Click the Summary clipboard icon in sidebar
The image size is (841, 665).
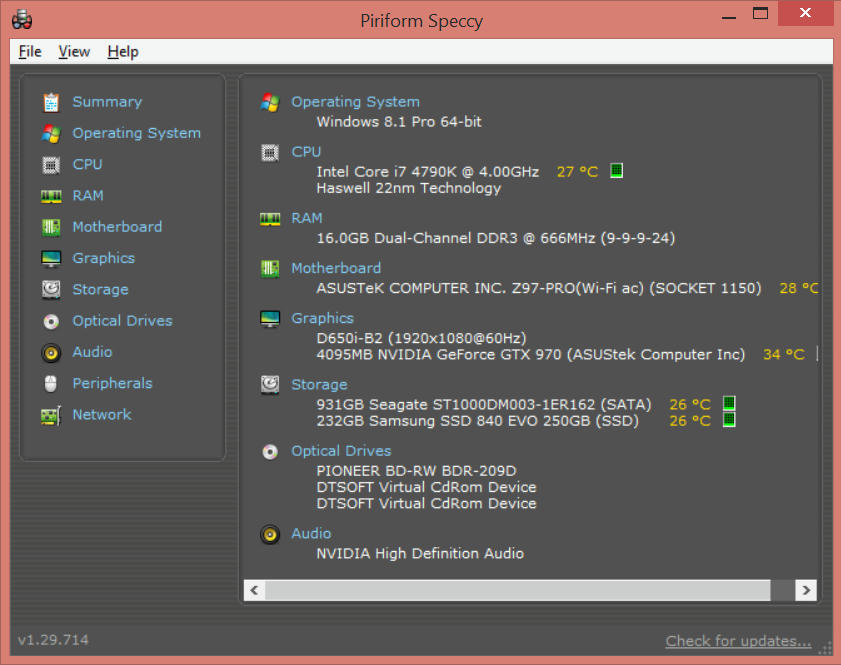click(51, 102)
